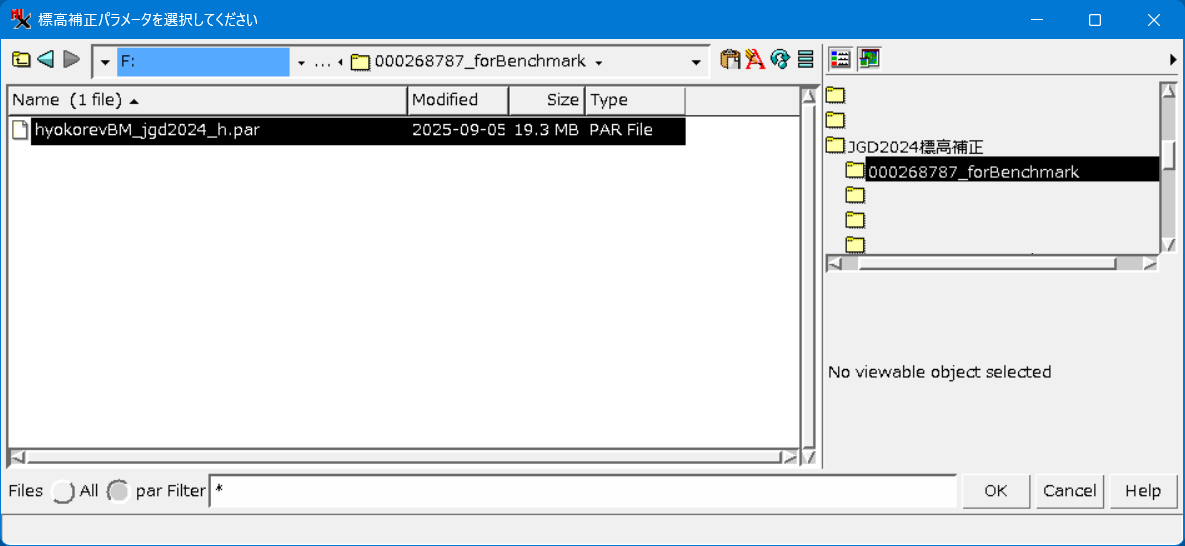1185x546 pixels.
Task: Go up to the parent folder
Action: [20, 60]
